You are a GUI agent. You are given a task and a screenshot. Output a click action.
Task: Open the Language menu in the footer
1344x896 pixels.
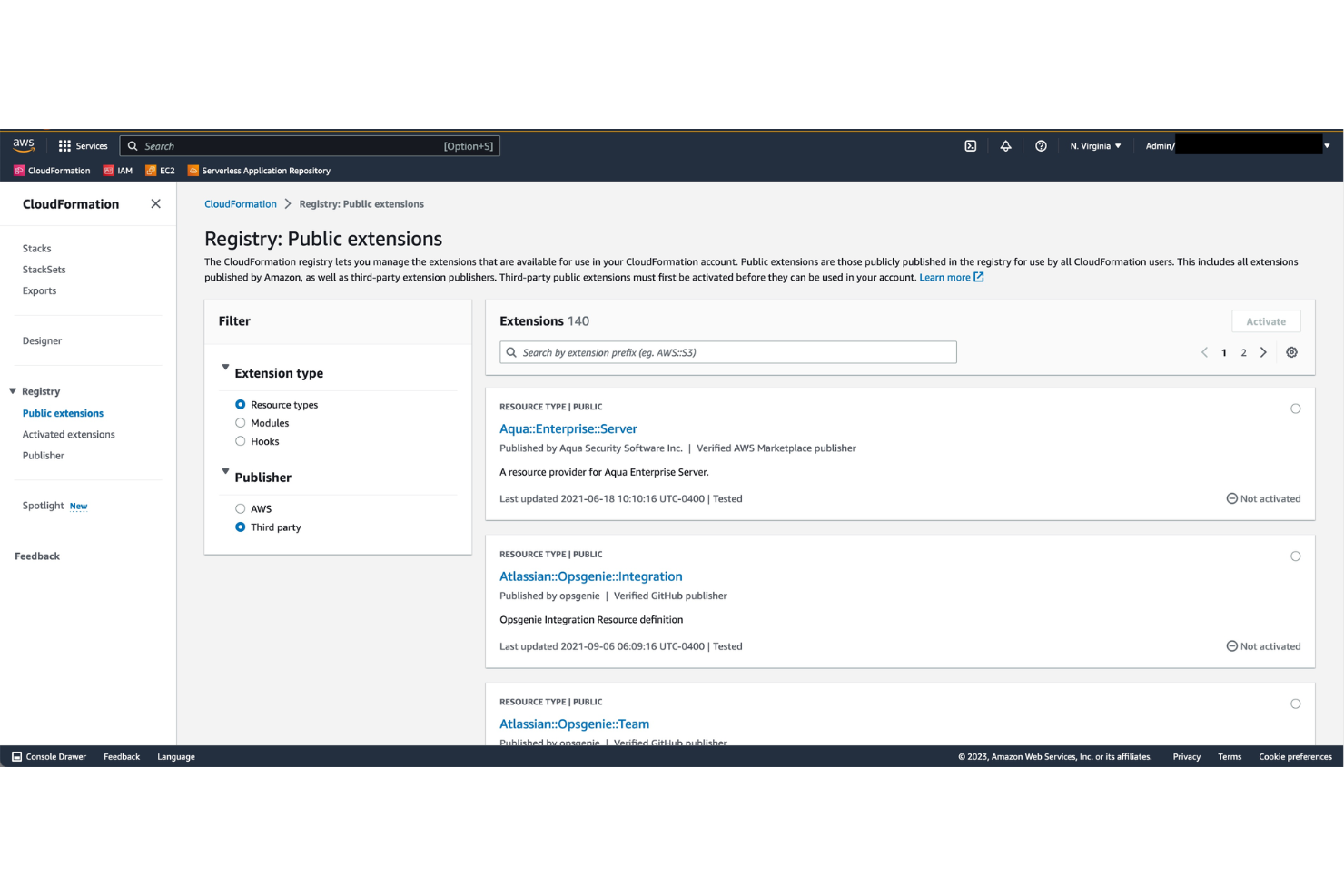coord(175,756)
